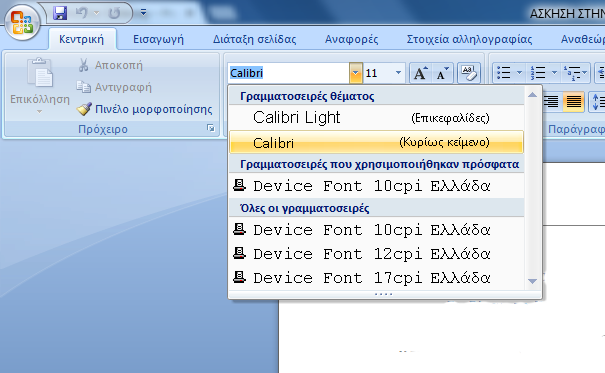Open the Αναθεώρηση tab

coord(583,39)
